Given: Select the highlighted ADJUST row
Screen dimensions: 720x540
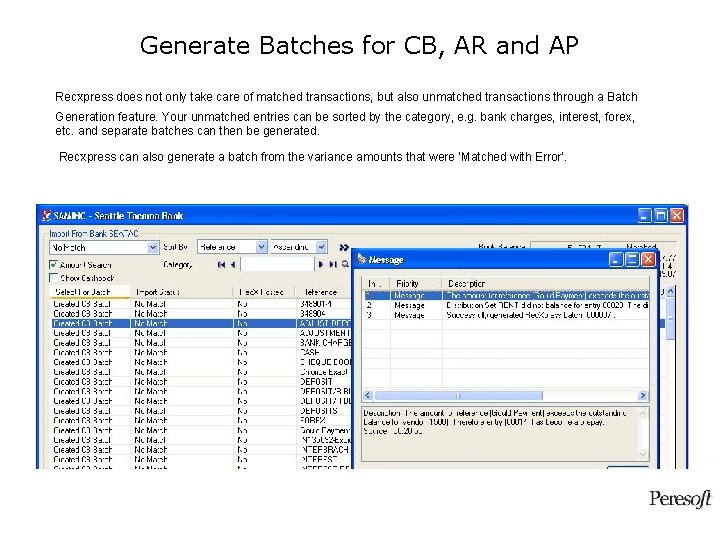Looking at the screenshot, I should pos(200,323).
